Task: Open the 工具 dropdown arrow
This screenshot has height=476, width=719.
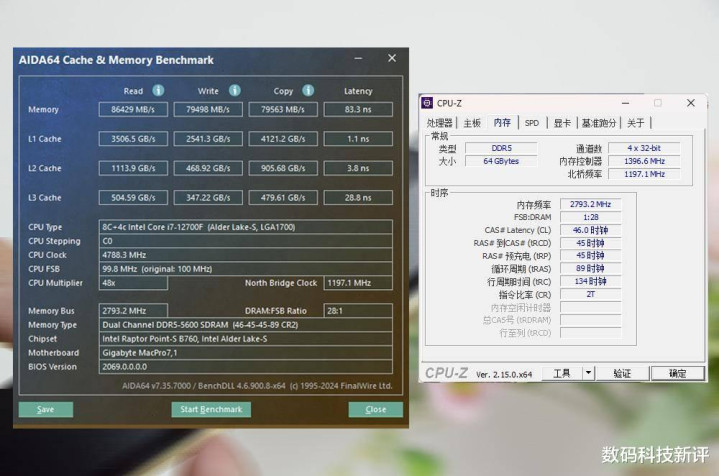Action: pos(589,373)
